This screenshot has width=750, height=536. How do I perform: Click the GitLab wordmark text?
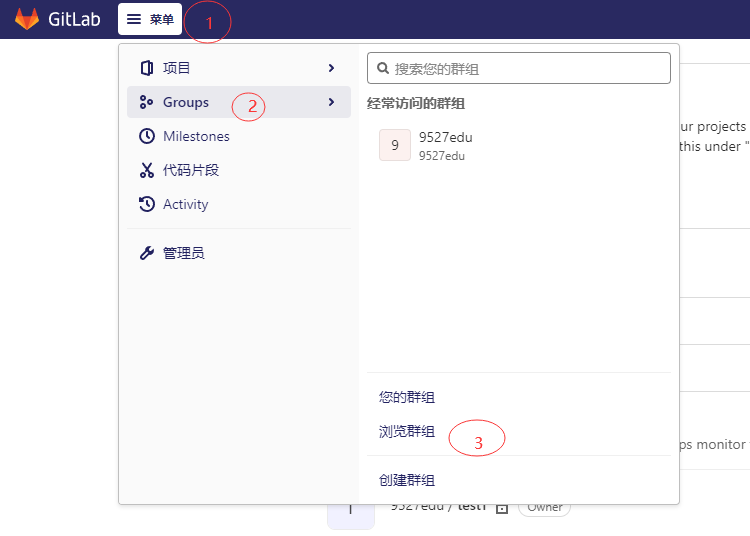(x=74, y=19)
